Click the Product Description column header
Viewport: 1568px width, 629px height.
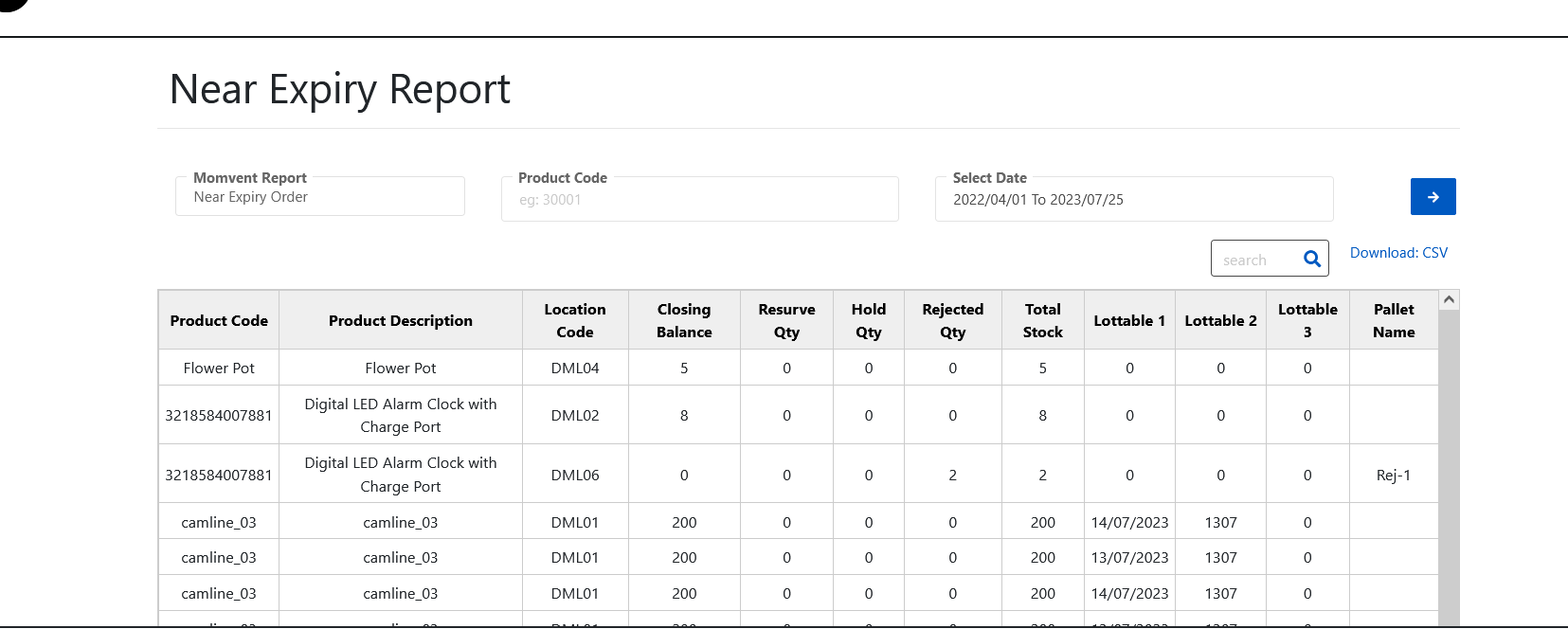click(x=400, y=321)
